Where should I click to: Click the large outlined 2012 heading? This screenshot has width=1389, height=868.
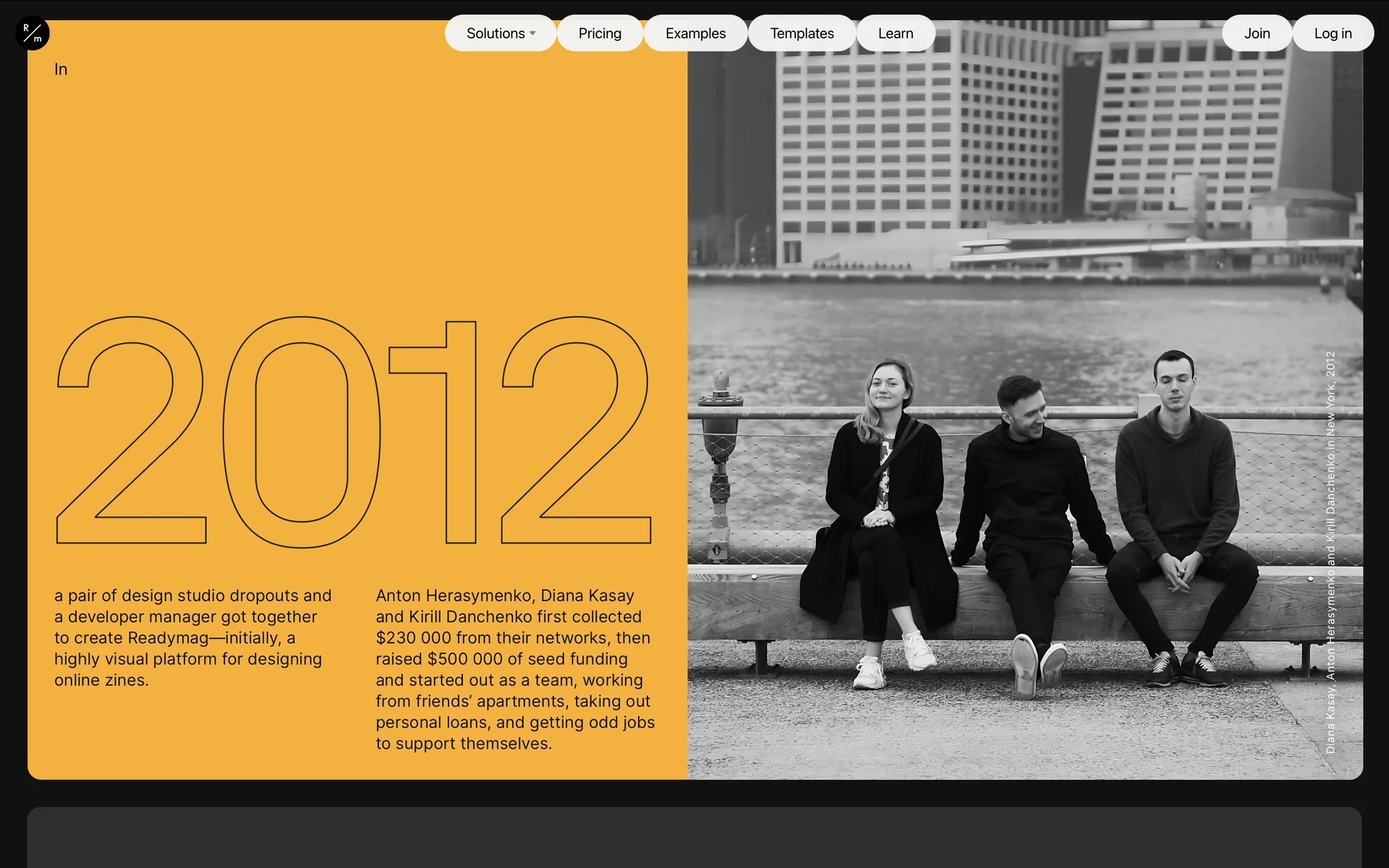coord(354,431)
